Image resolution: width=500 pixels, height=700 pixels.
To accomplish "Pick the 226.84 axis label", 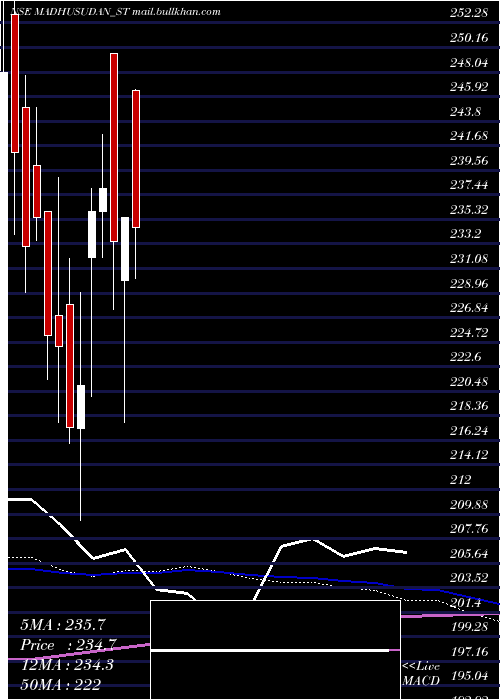I will click(x=469, y=308).
